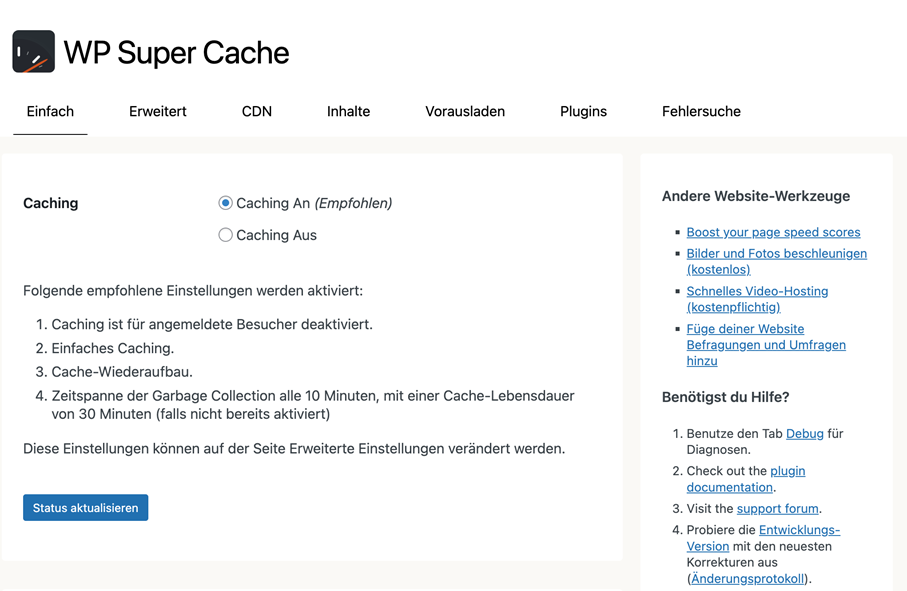Select the Einfach tab
The image size is (907, 591).
pos(50,111)
